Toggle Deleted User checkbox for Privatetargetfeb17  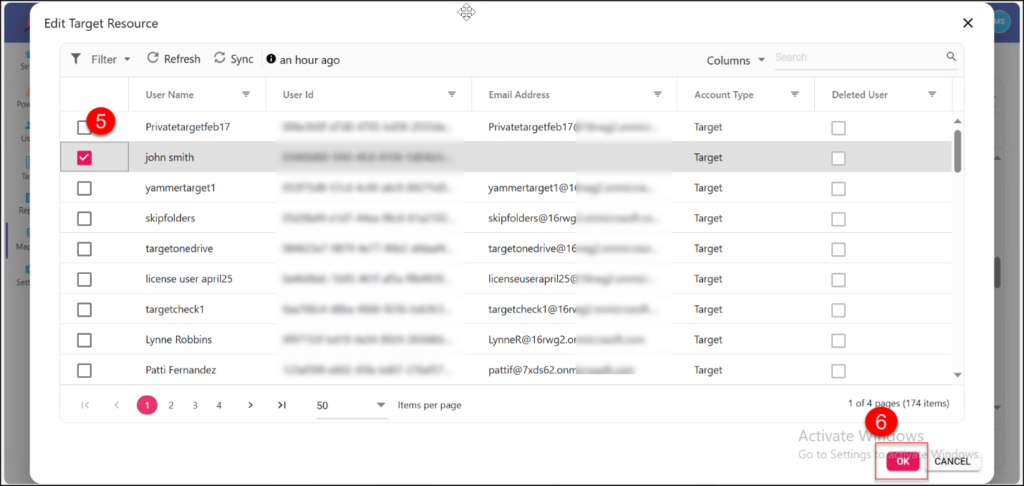pyautogui.click(x=839, y=128)
